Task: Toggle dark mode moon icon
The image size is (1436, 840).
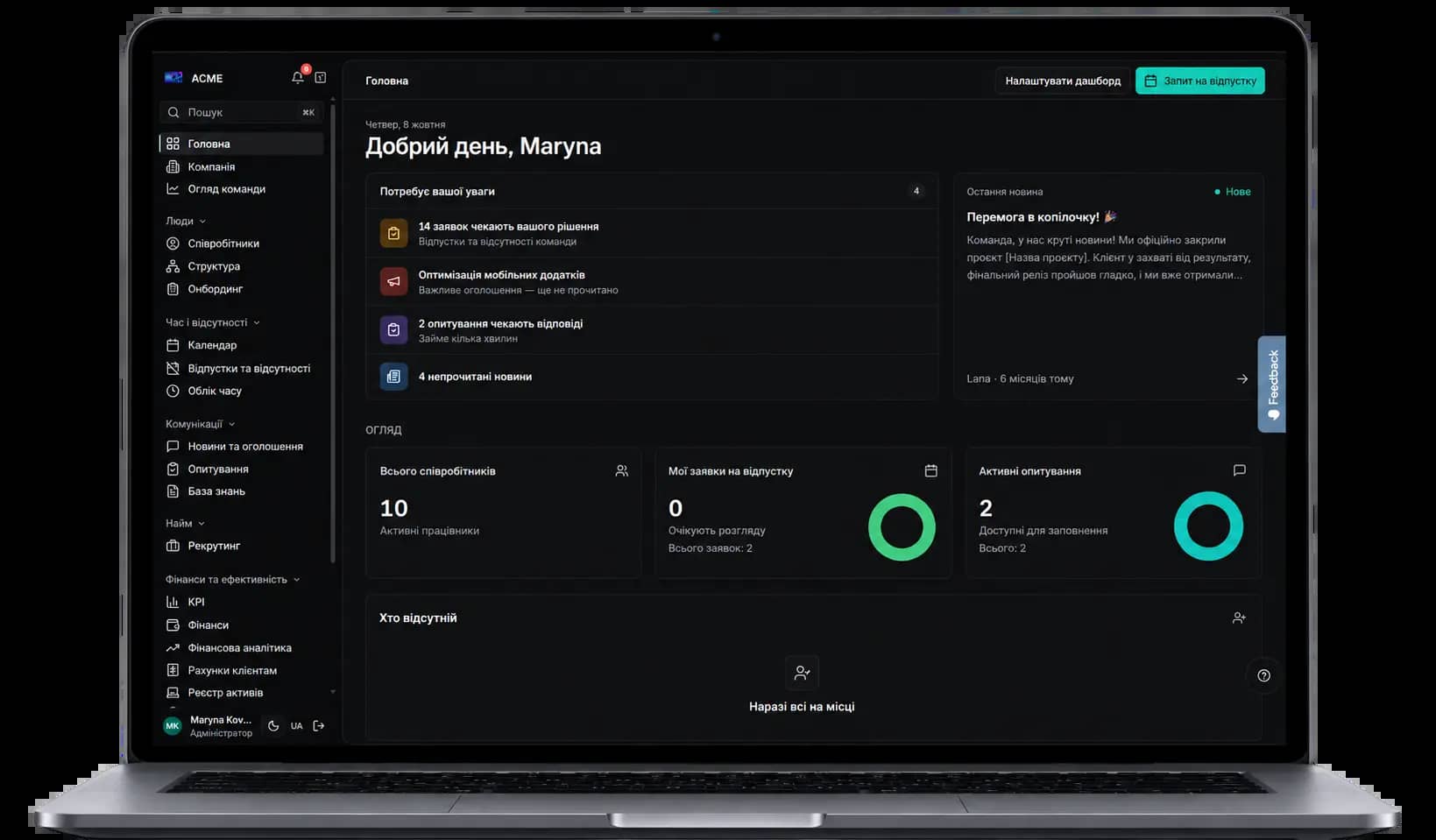Action: 273,726
